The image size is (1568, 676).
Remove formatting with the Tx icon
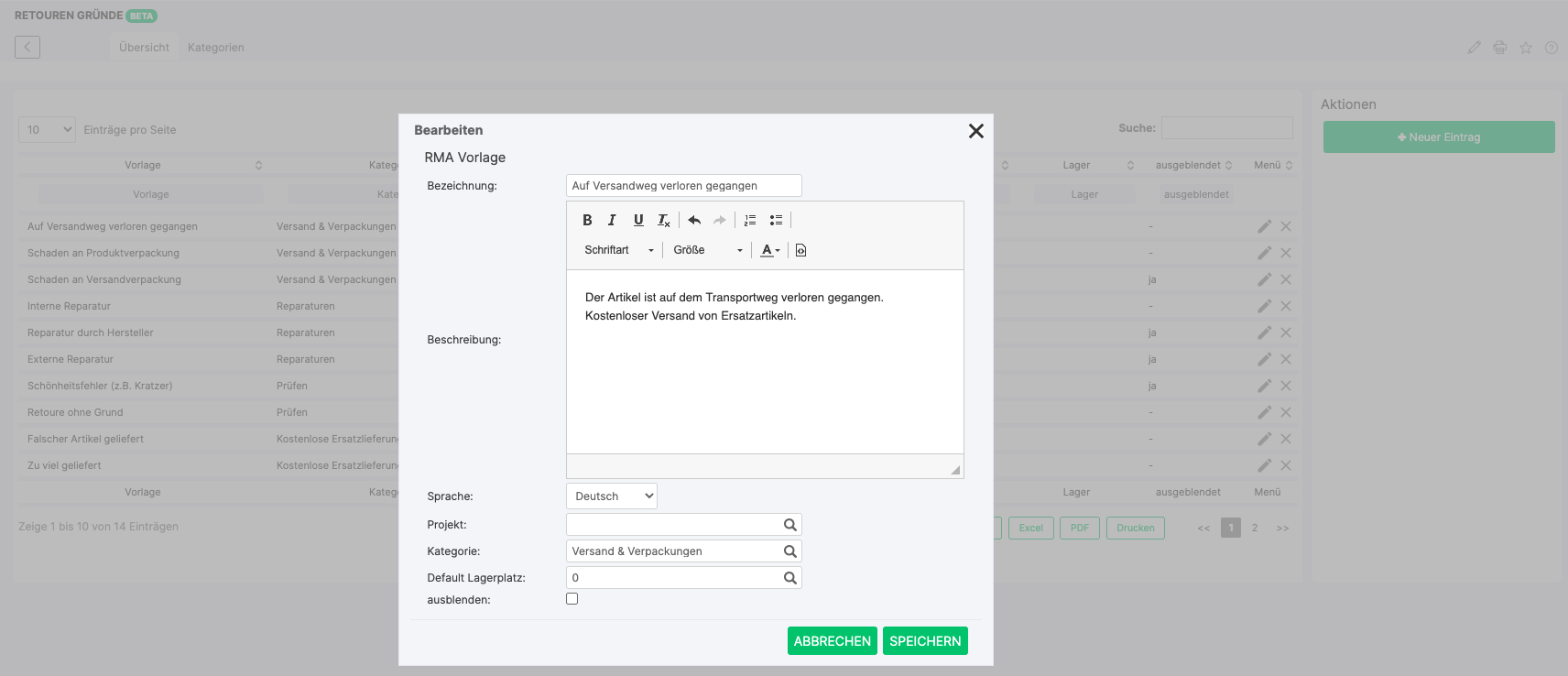664,220
